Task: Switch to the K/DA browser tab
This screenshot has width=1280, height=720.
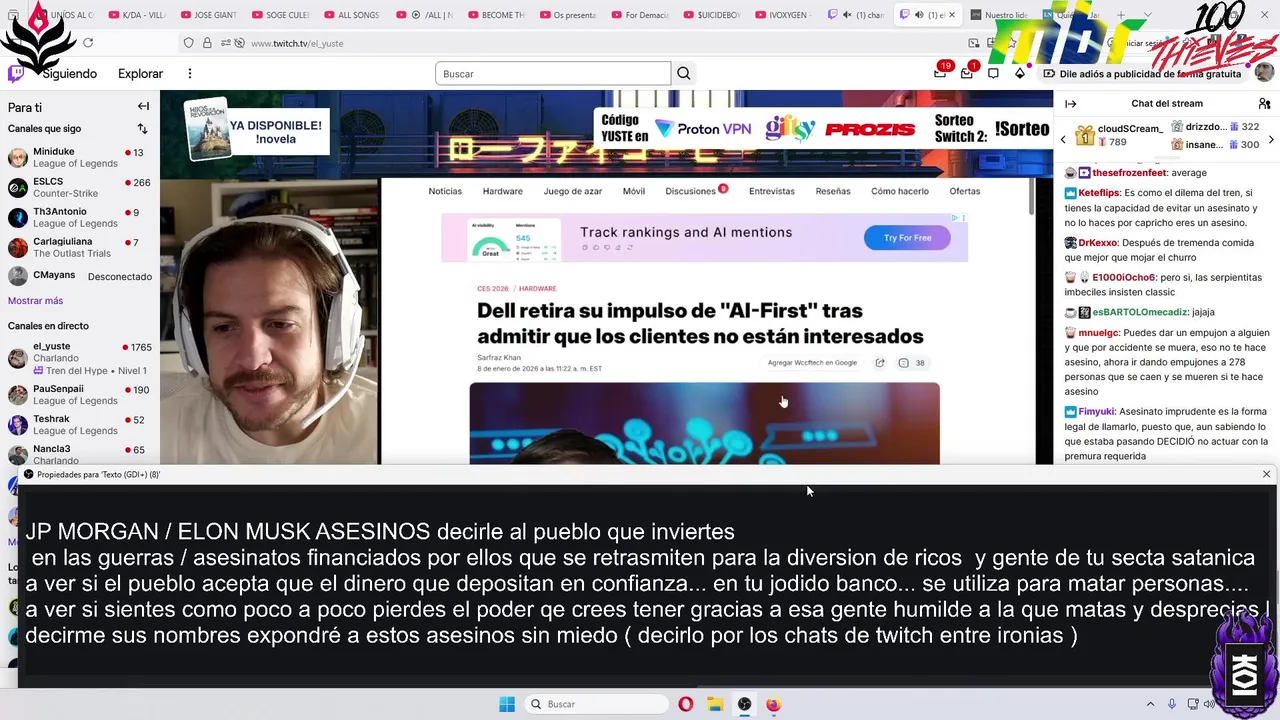Action: coord(136,15)
